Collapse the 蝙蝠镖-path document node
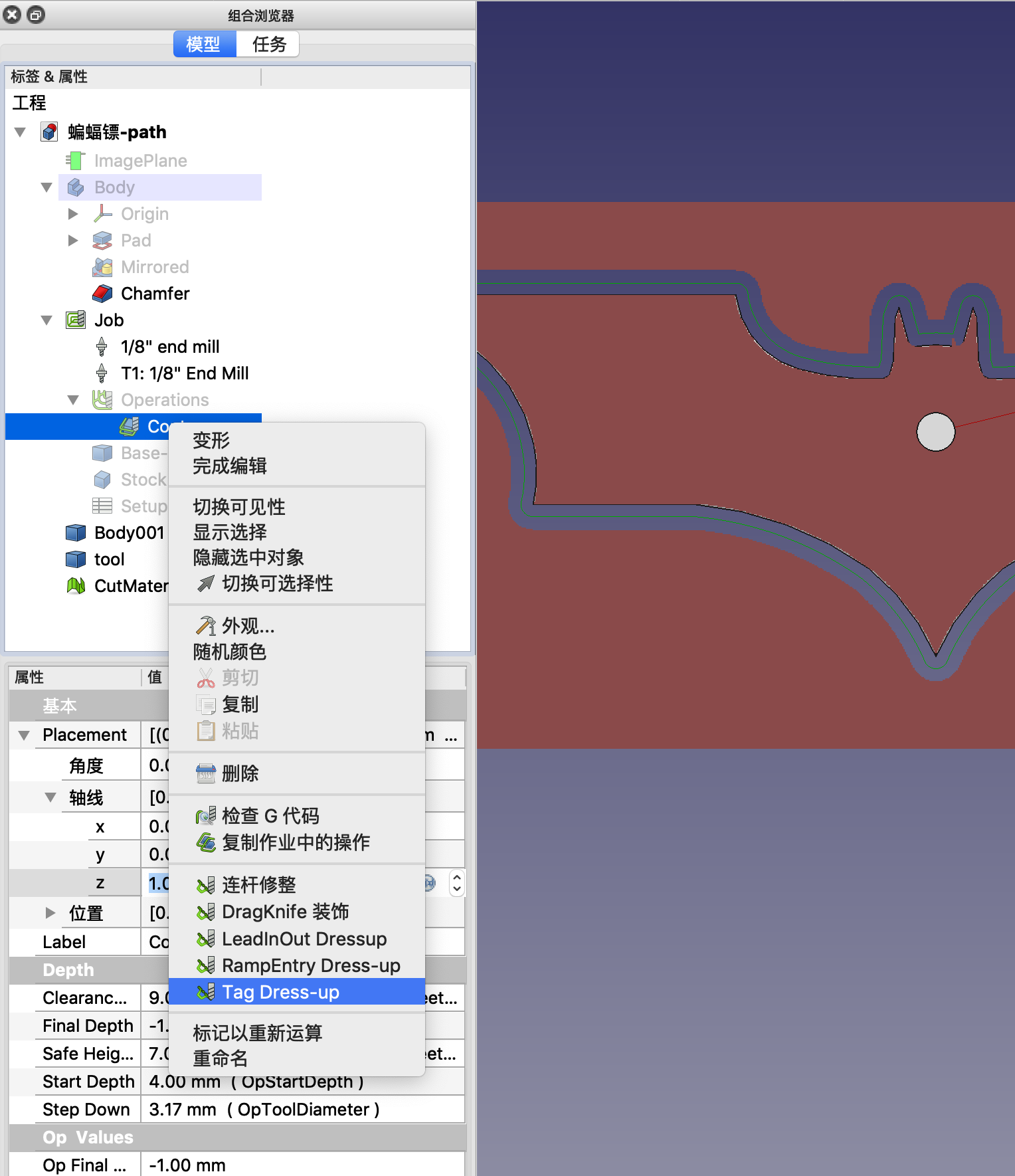Viewport: 1015px width, 1176px height. pyautogui.click(x=20, y=132)
